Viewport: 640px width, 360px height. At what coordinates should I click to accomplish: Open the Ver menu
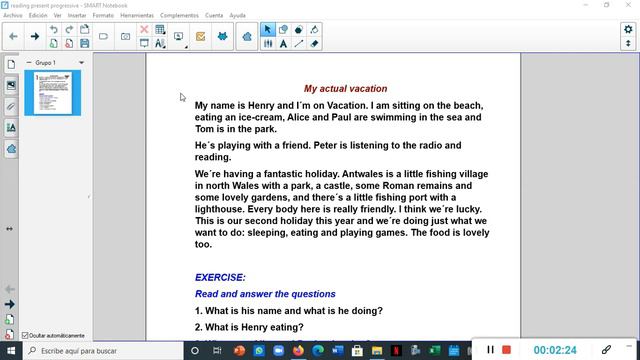tap(58, 16)
